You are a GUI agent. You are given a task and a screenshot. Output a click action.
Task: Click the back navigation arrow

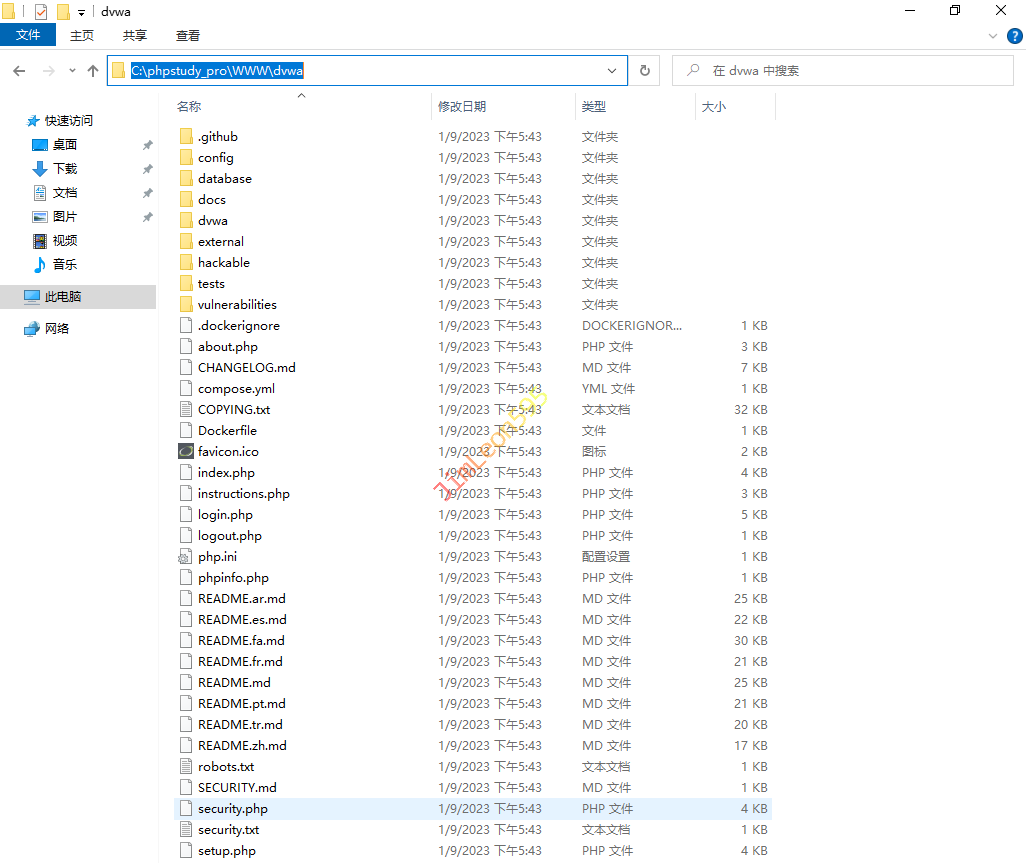tap(19, 71)
